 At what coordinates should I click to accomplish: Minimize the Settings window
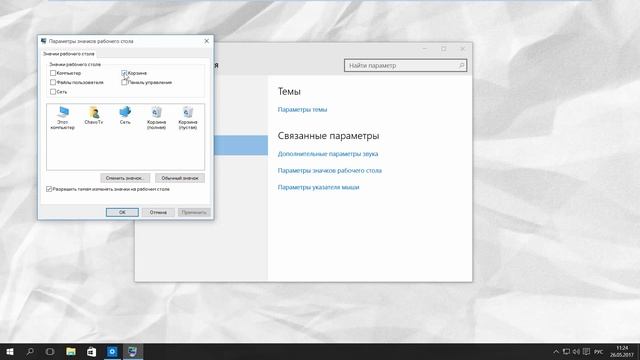pos(424,49)
